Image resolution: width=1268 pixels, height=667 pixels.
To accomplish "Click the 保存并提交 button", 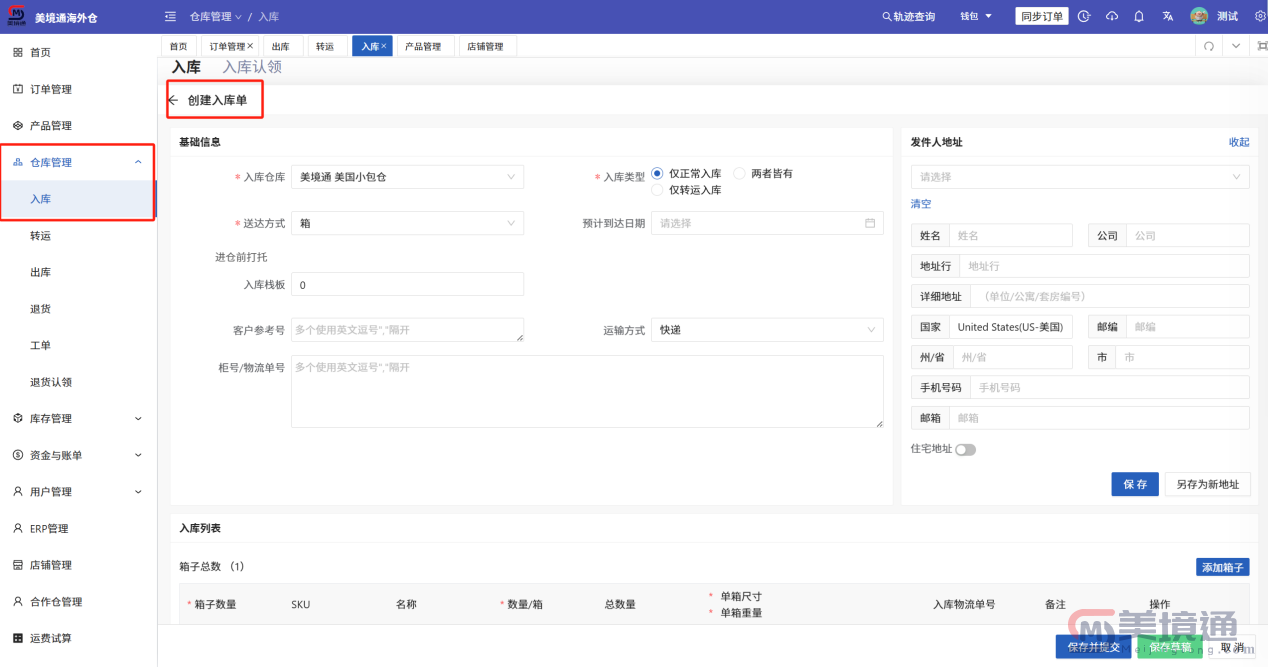I will (x=1094, y=647).
